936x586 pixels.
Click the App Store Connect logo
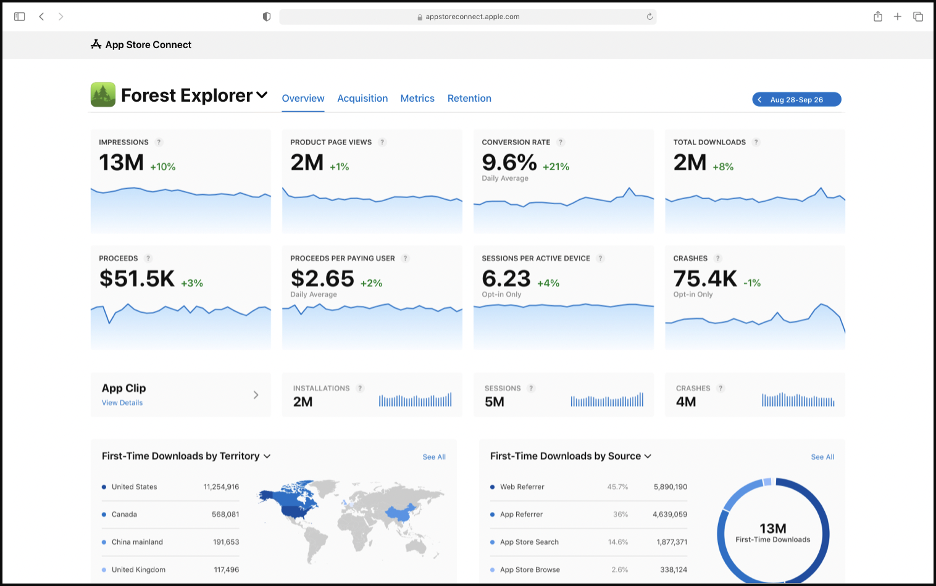[x=96, y=44]
